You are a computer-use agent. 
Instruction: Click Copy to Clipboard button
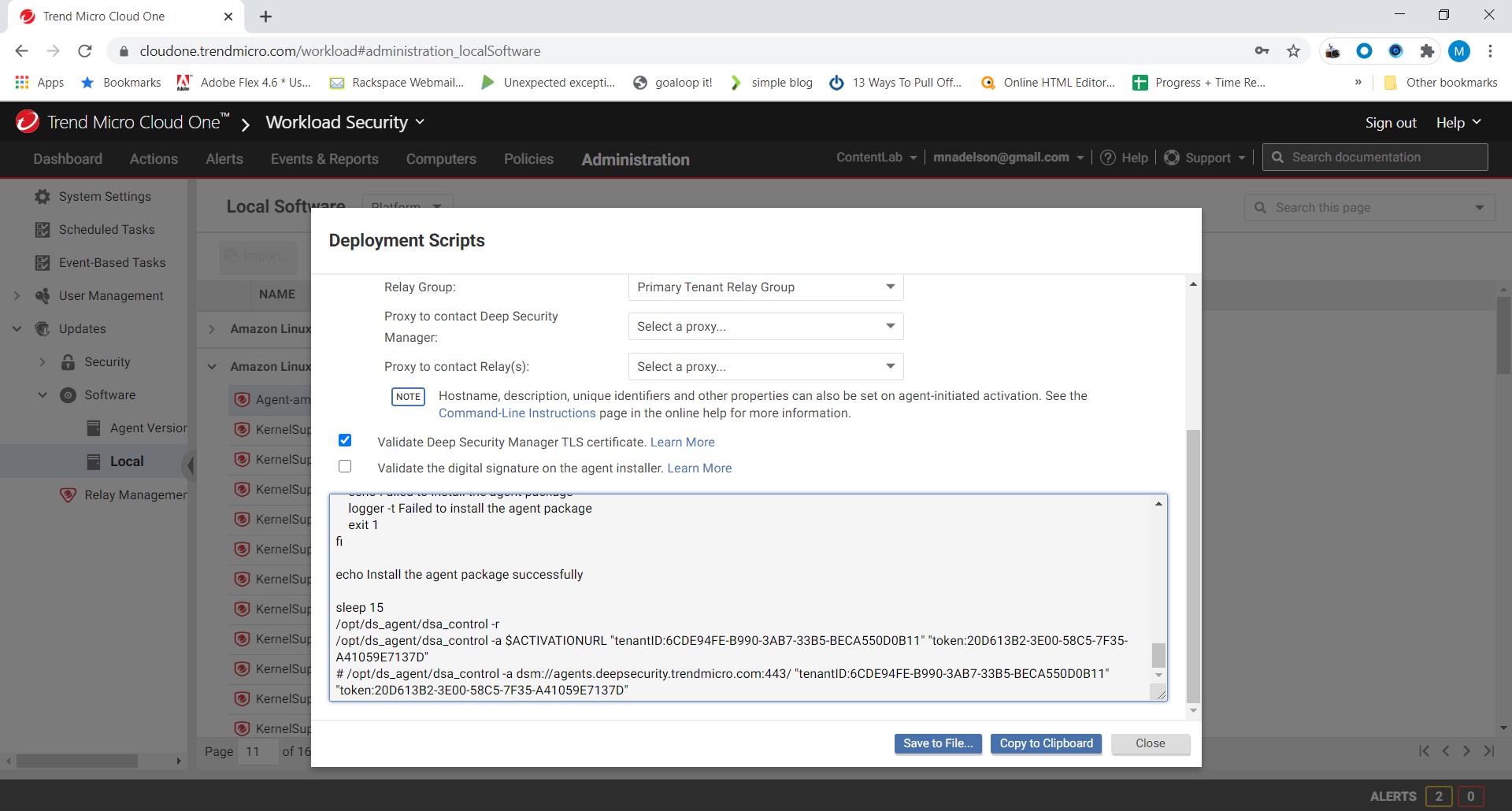coord(1046,743)
